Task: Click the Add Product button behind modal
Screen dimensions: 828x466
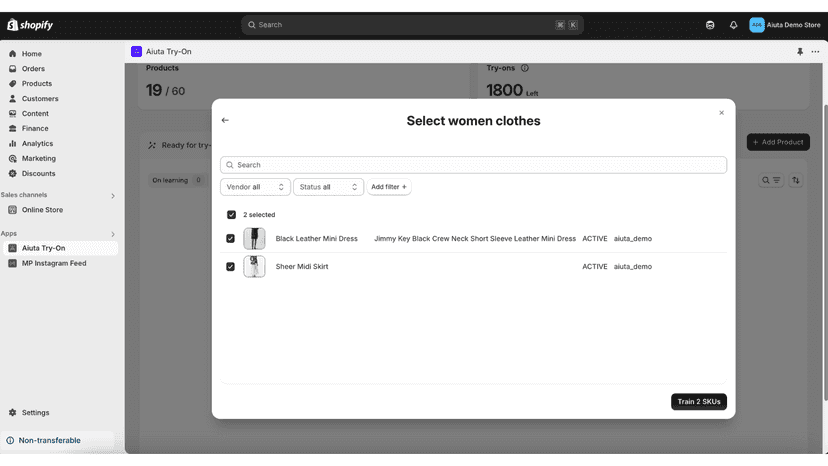Action: tap(778, 142)
